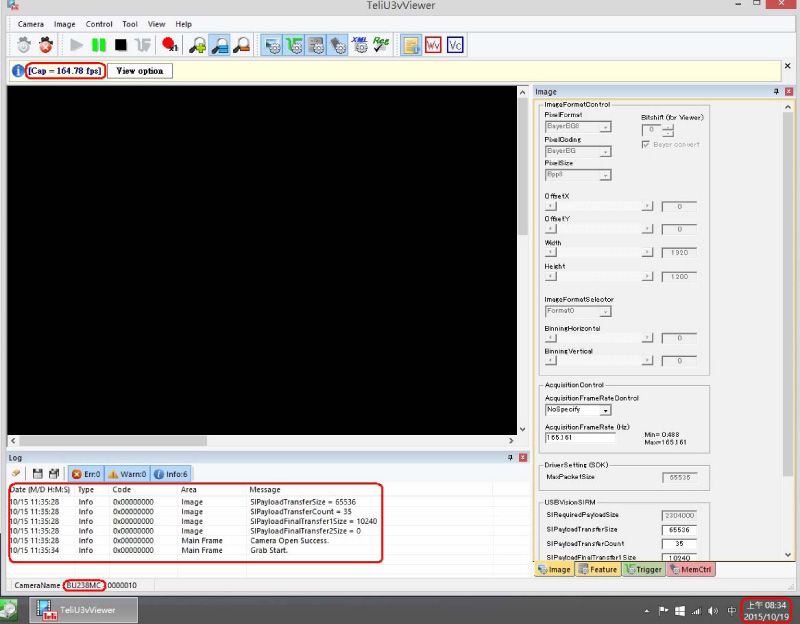
Task: Open the Camera menu
Action: click(30, 24)
